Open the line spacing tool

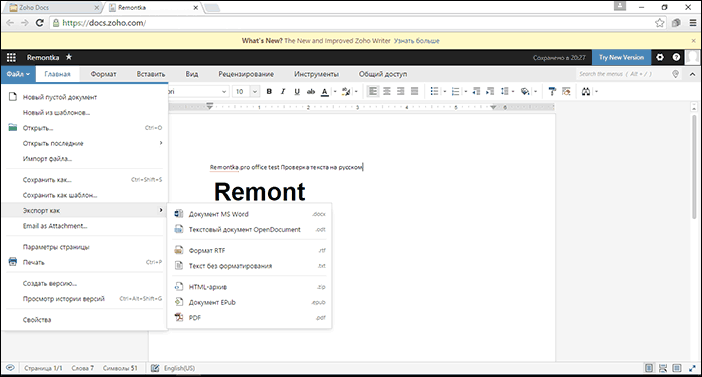tap(505, 91)
